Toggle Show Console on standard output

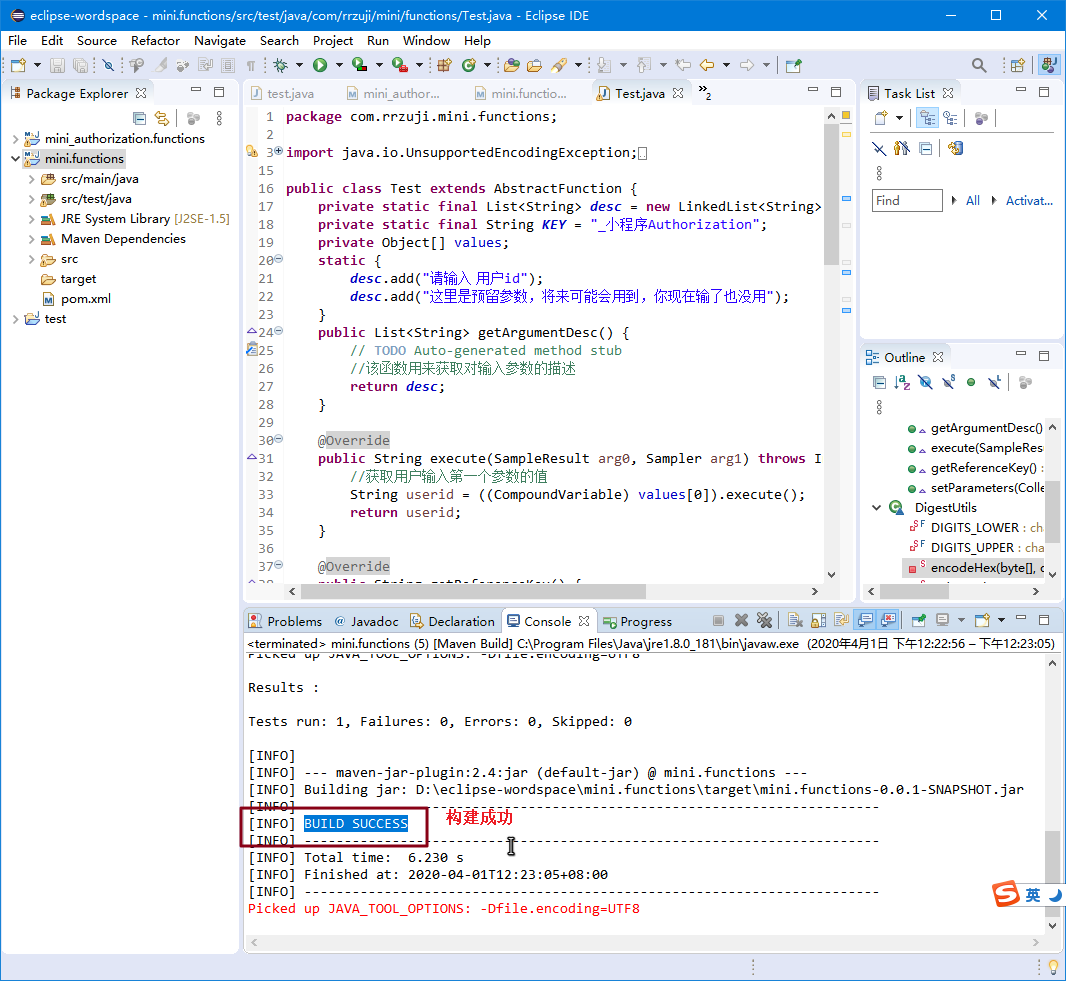click(x=865, y=620)
